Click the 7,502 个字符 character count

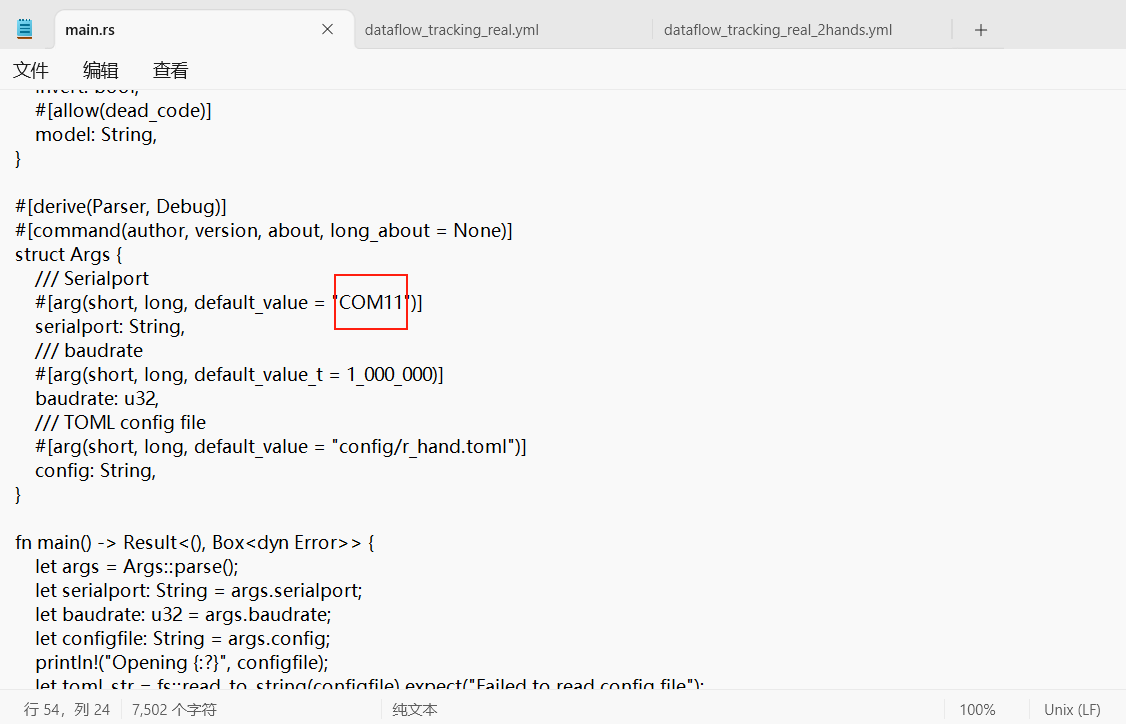tap(175, 710)
